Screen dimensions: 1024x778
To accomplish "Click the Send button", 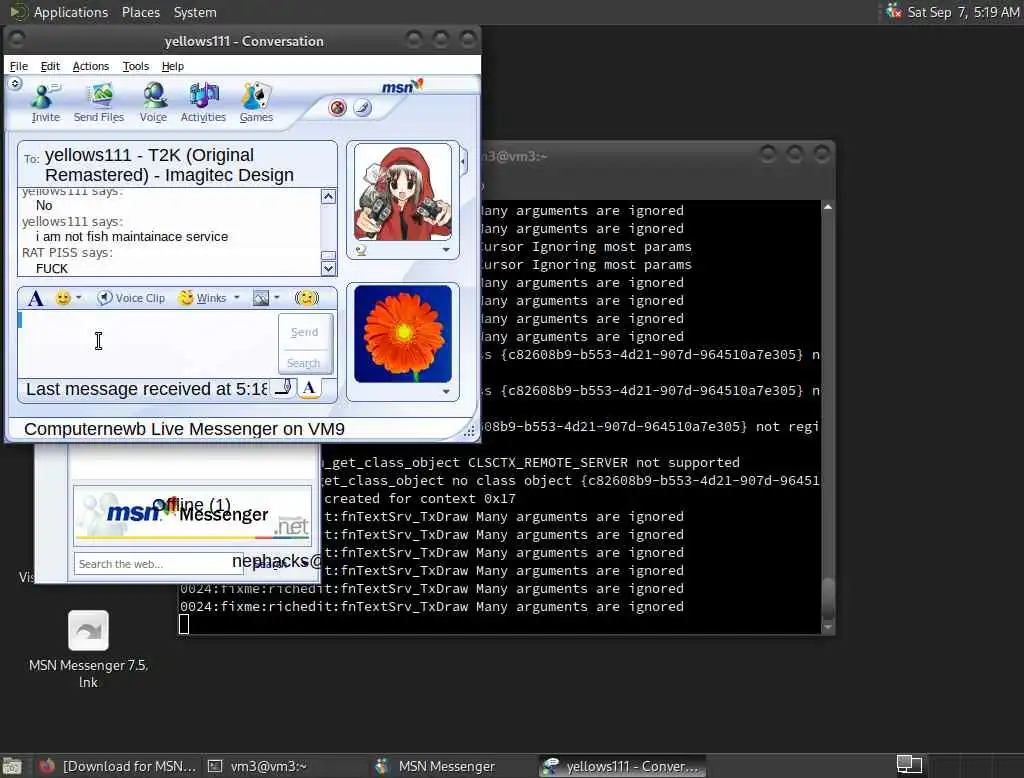I will [304, 332].
